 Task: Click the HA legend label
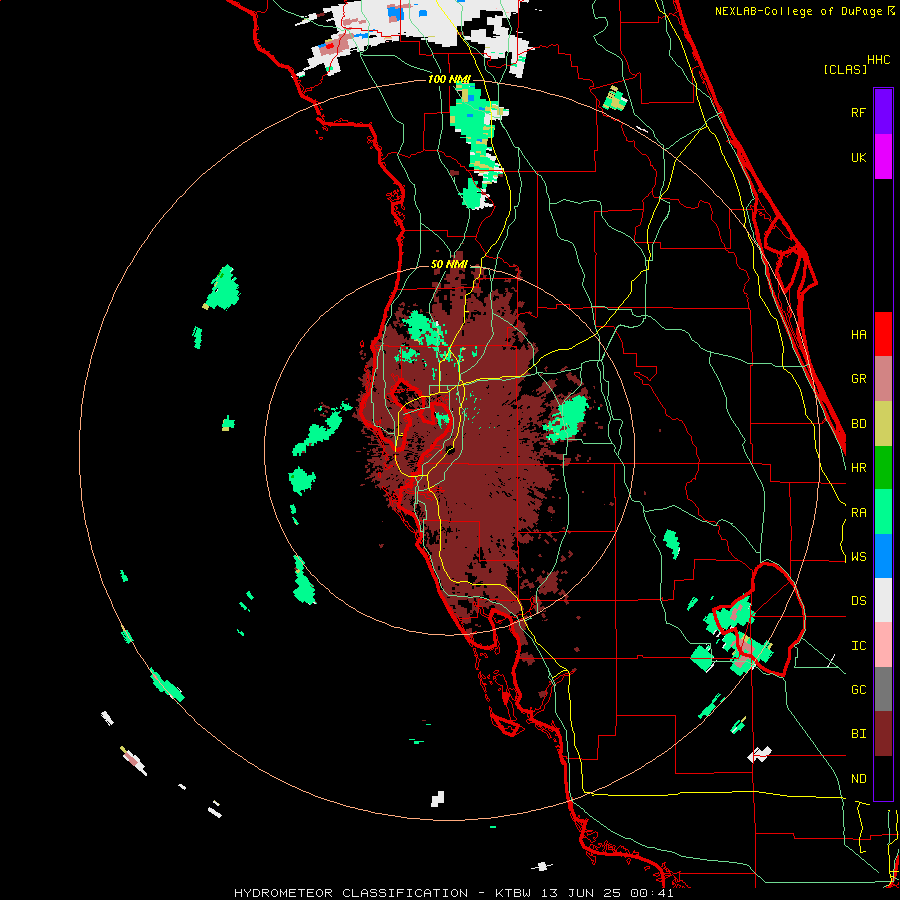coord(858,335)
